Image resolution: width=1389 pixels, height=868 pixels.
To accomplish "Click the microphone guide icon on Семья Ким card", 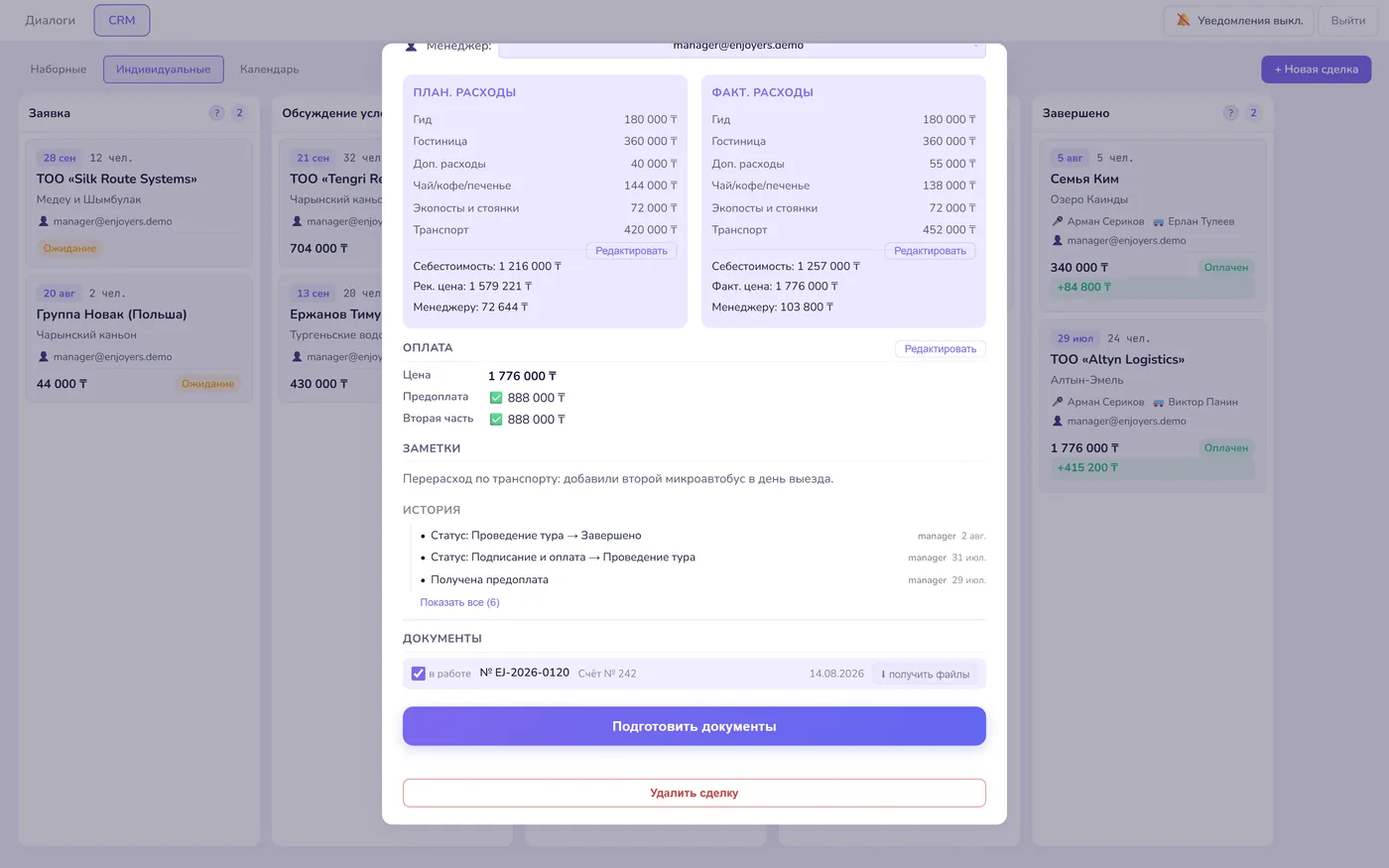I will [1058, 221].
